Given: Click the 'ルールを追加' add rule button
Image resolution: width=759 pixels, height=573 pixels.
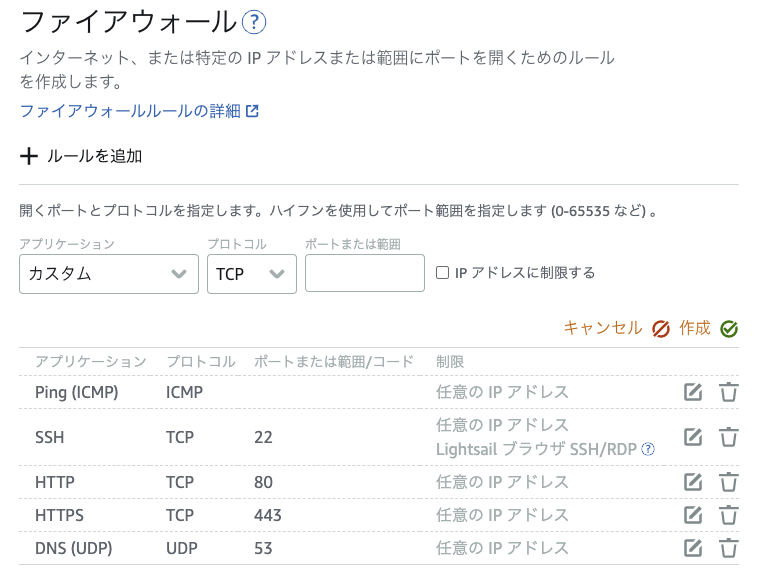Looking at the screenshot, I should 82,156.
